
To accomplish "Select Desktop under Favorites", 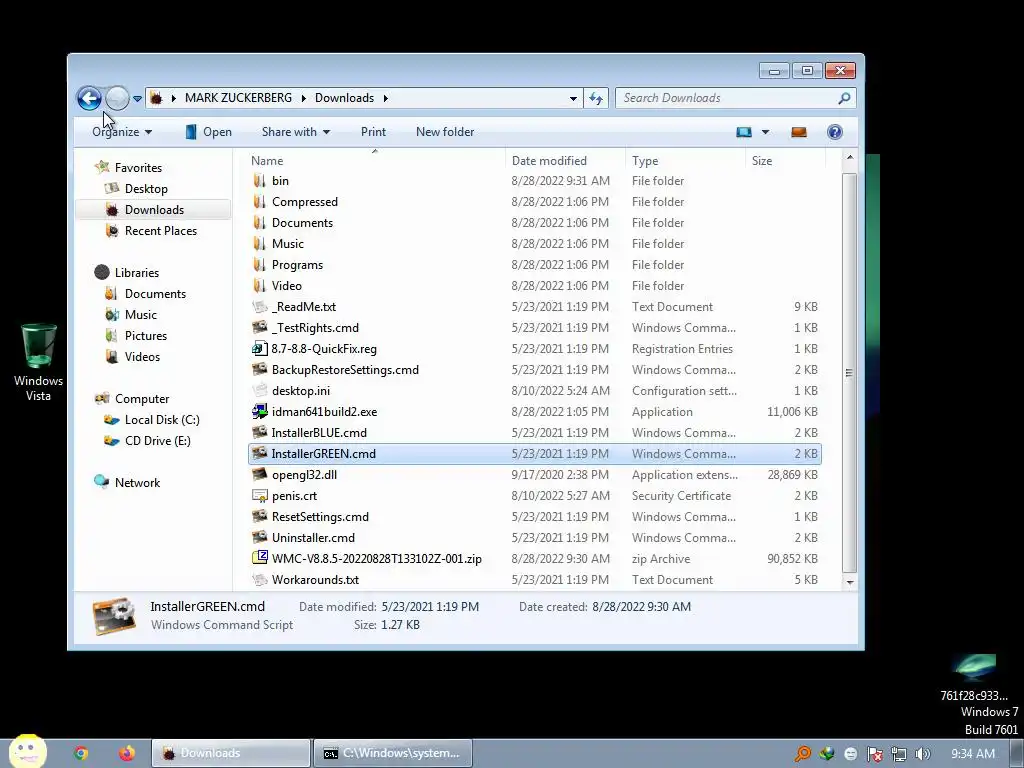I will (x=146, y=189).
